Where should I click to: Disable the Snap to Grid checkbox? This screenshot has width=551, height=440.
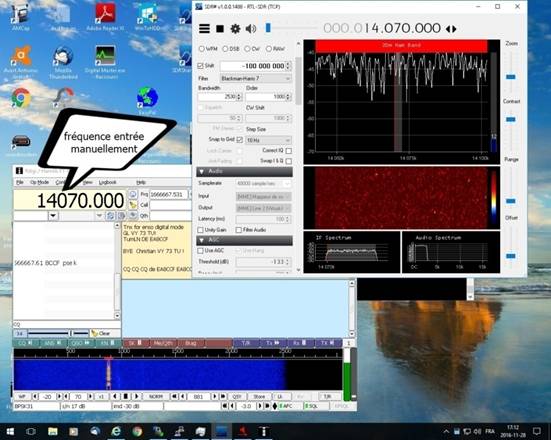click(240, 140)
